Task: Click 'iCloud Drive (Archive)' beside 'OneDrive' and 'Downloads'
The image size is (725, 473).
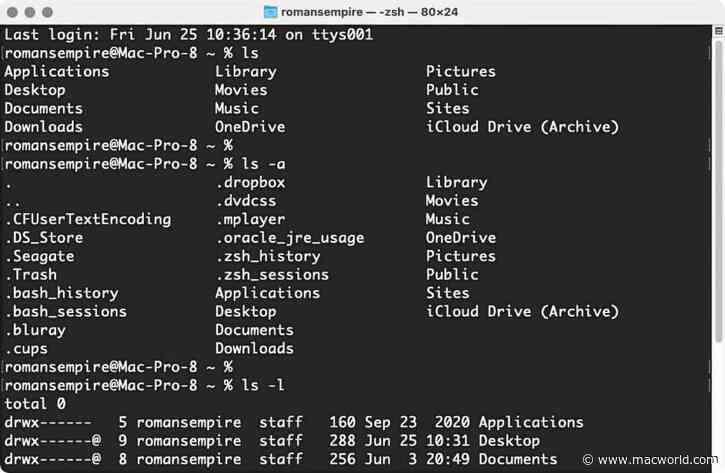Action: point(522,127)
